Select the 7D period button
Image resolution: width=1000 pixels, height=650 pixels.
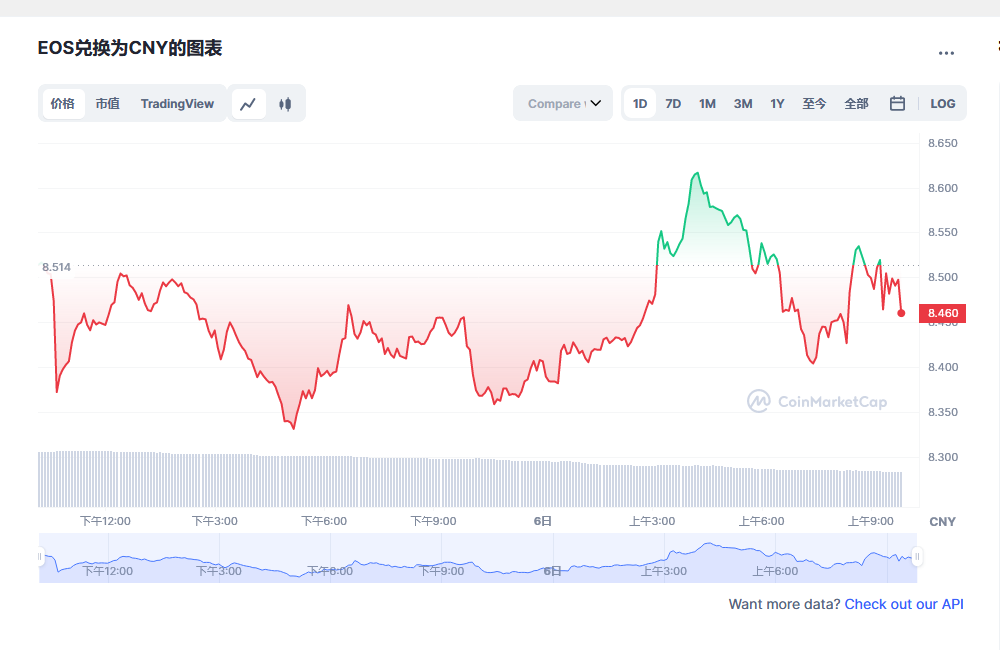[673, 103]
